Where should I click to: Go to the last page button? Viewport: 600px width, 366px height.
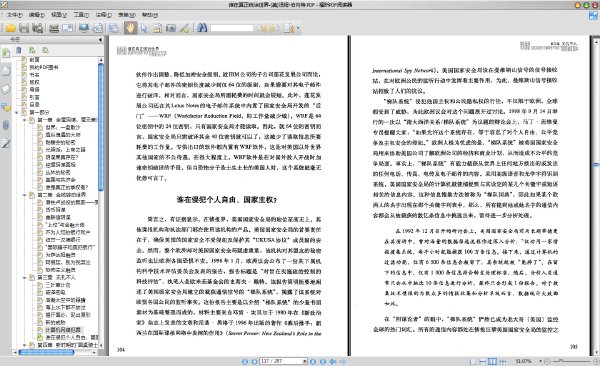click(x=323, y=361)
